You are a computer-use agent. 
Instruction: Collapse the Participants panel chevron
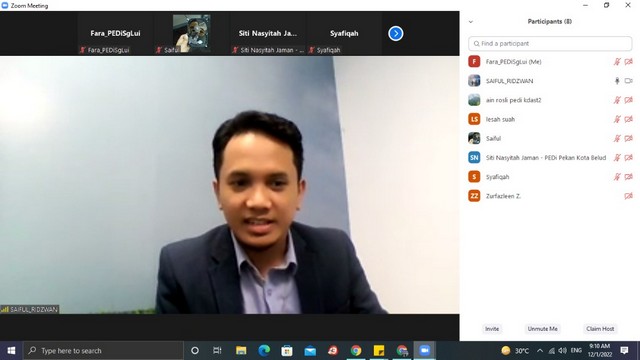471,22
